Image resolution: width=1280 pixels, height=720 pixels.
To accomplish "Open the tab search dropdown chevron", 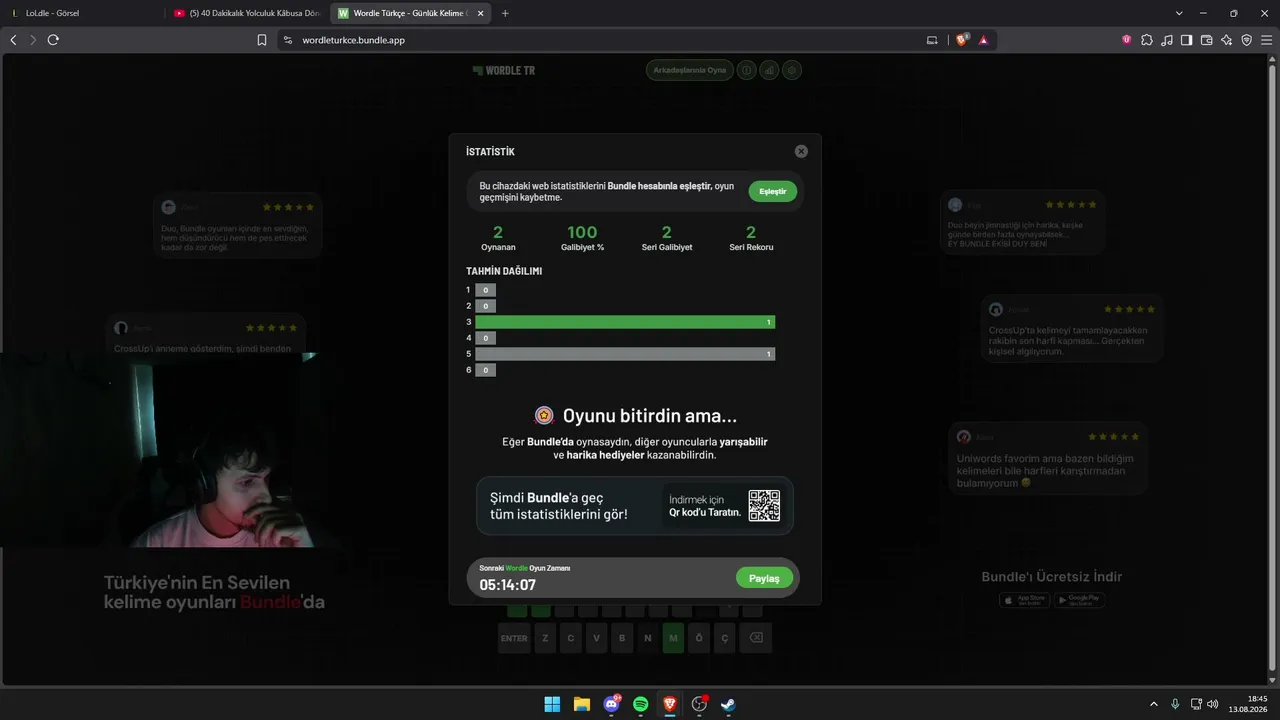I will pos(1179,13).
